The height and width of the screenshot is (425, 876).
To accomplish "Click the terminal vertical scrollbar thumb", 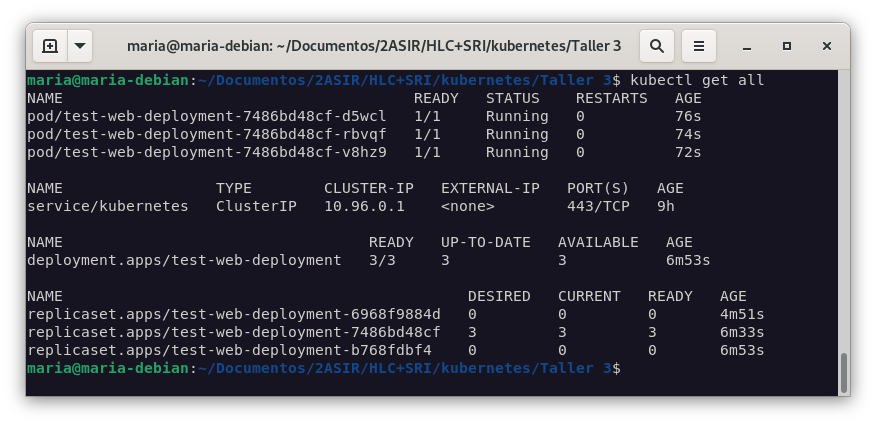I will click(x=843, y=372).
